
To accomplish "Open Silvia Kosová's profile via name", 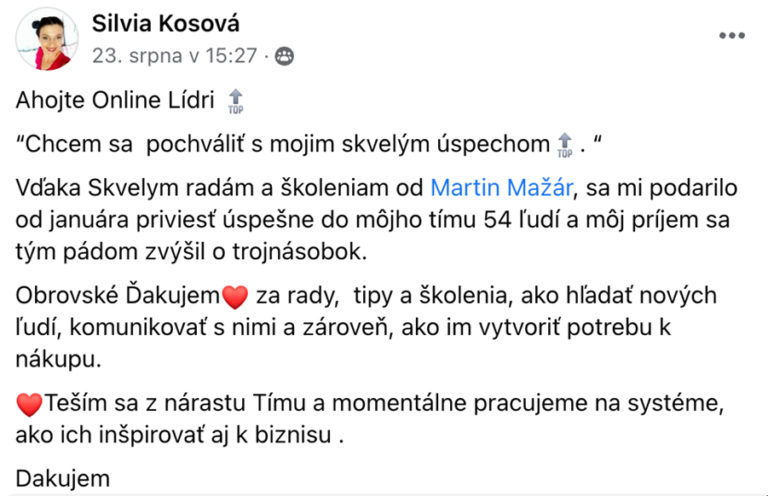I will 166,23.
